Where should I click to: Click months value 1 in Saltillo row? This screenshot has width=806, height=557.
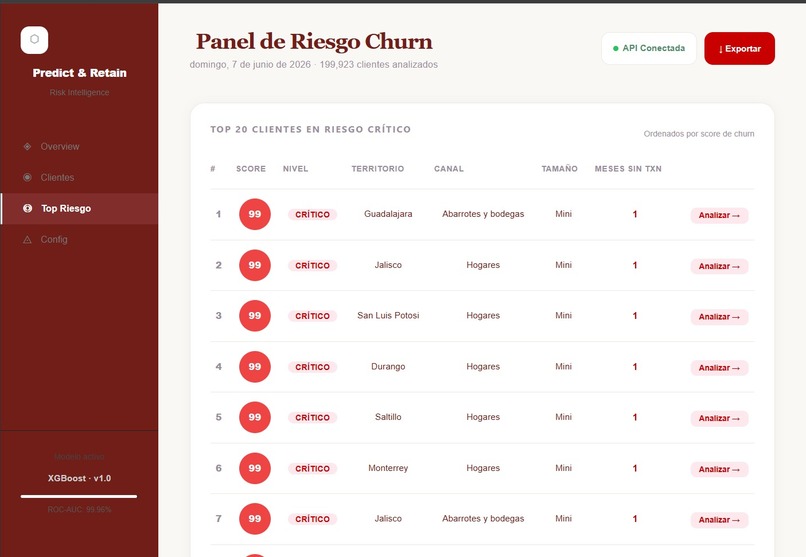click(x=635, y=417)
